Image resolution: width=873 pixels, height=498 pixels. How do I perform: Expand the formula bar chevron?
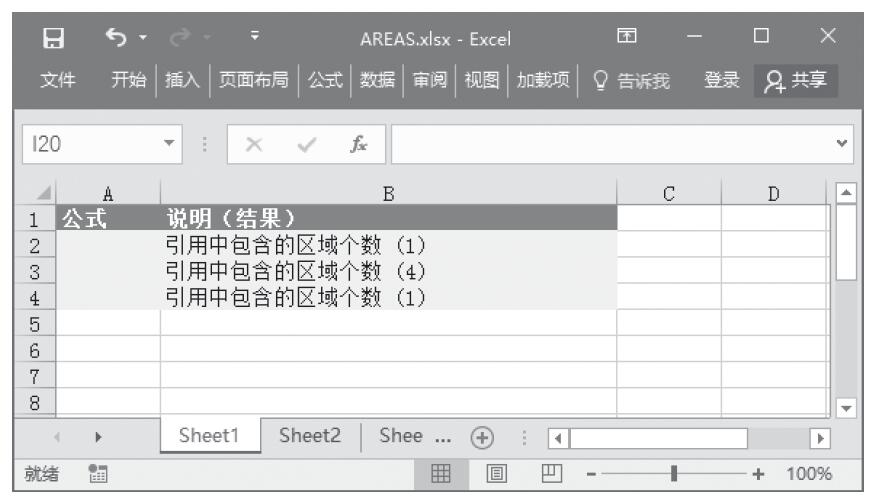point(849,146)
